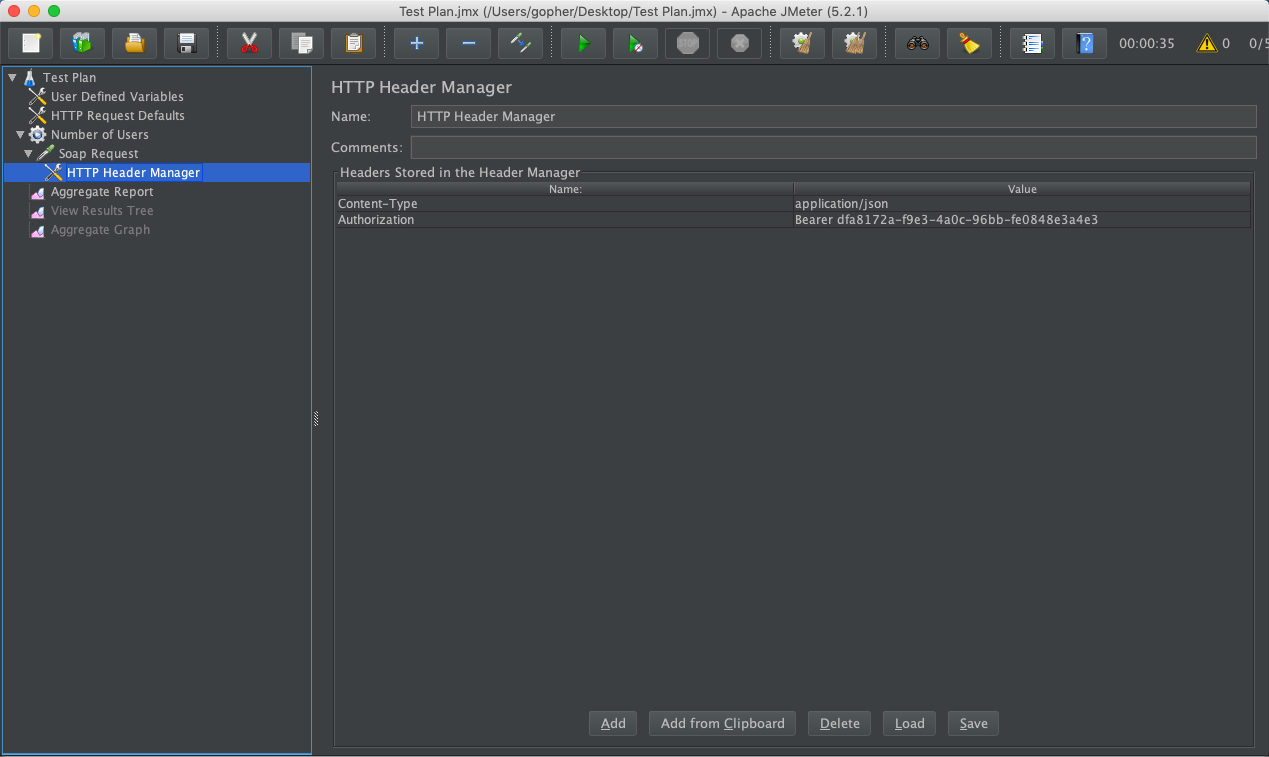1269x757 pixels.
Task: Click the Cut scissors icon
Action: click(250, 43)
